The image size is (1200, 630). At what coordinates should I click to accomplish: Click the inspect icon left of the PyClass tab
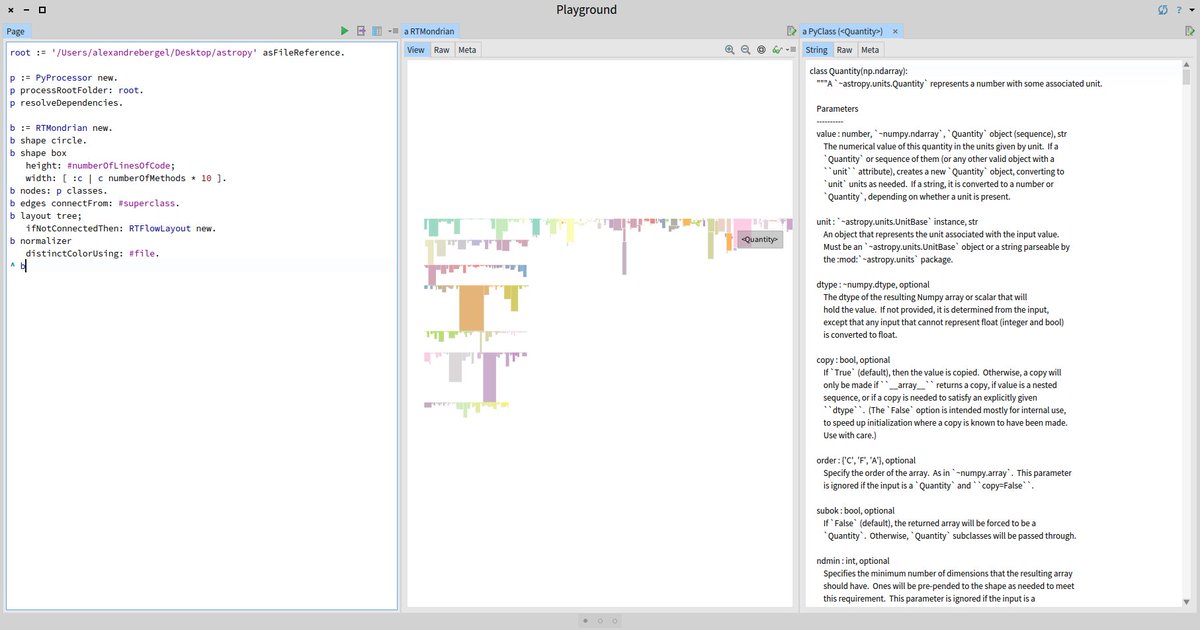click(791, 31)
